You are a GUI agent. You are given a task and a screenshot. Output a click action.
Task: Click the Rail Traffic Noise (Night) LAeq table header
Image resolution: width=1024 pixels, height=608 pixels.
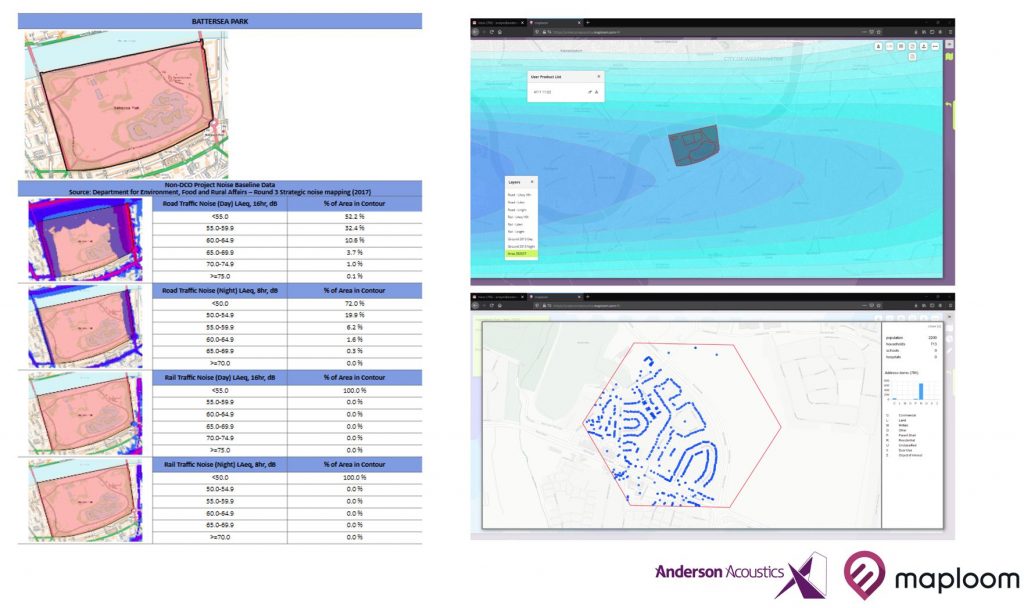(x=219, y=464)
